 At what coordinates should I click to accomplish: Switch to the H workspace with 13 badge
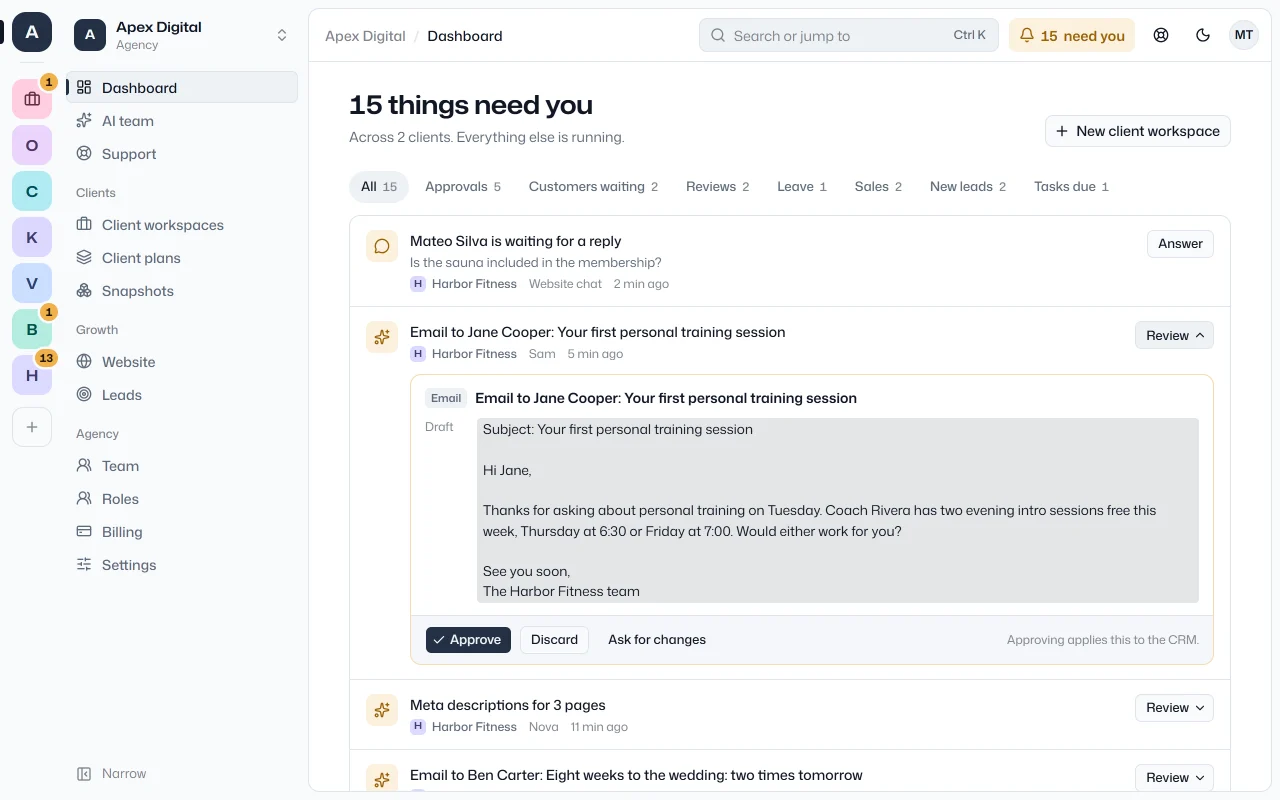point(32,375)
